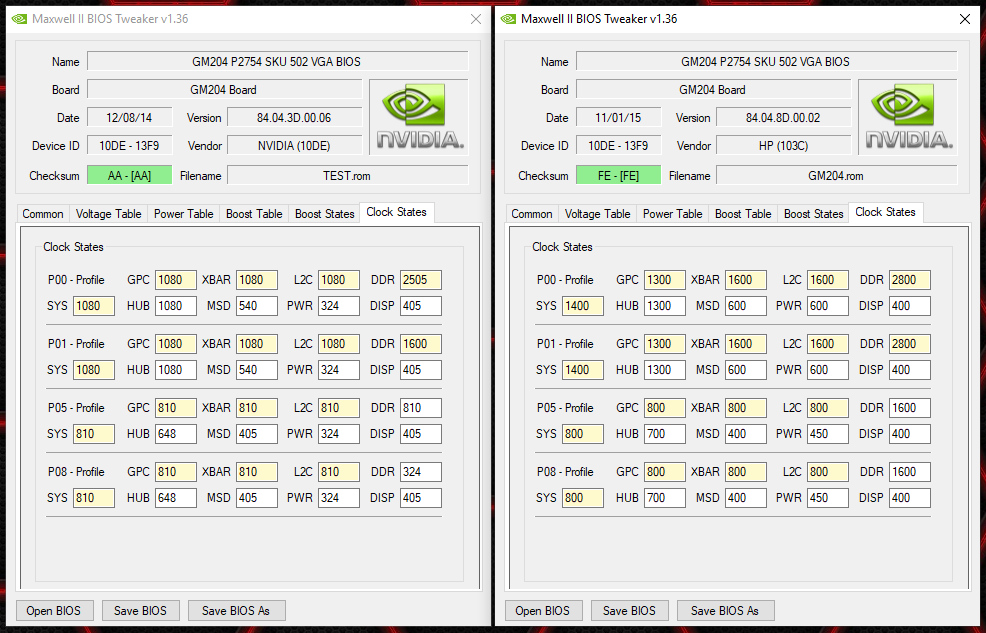Open Boost States tab in right window

[813, 214]
